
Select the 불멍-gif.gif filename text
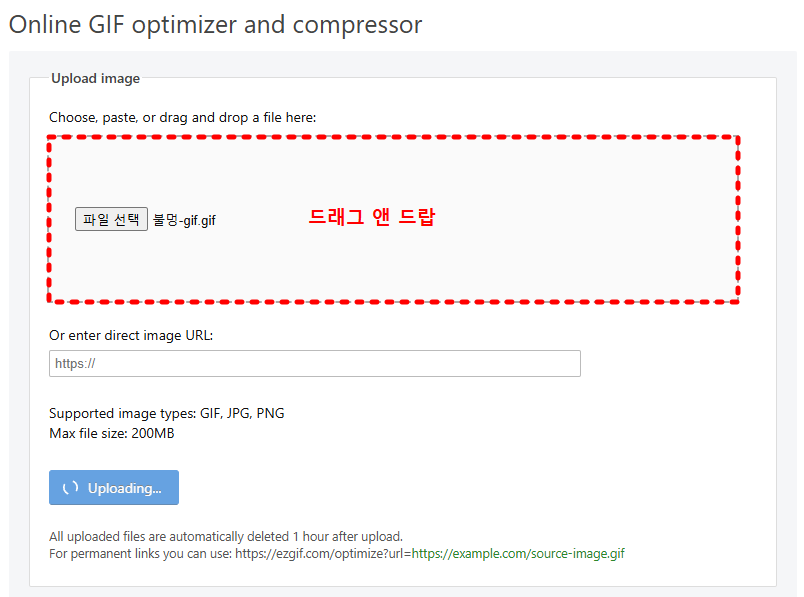coord(183,219)
